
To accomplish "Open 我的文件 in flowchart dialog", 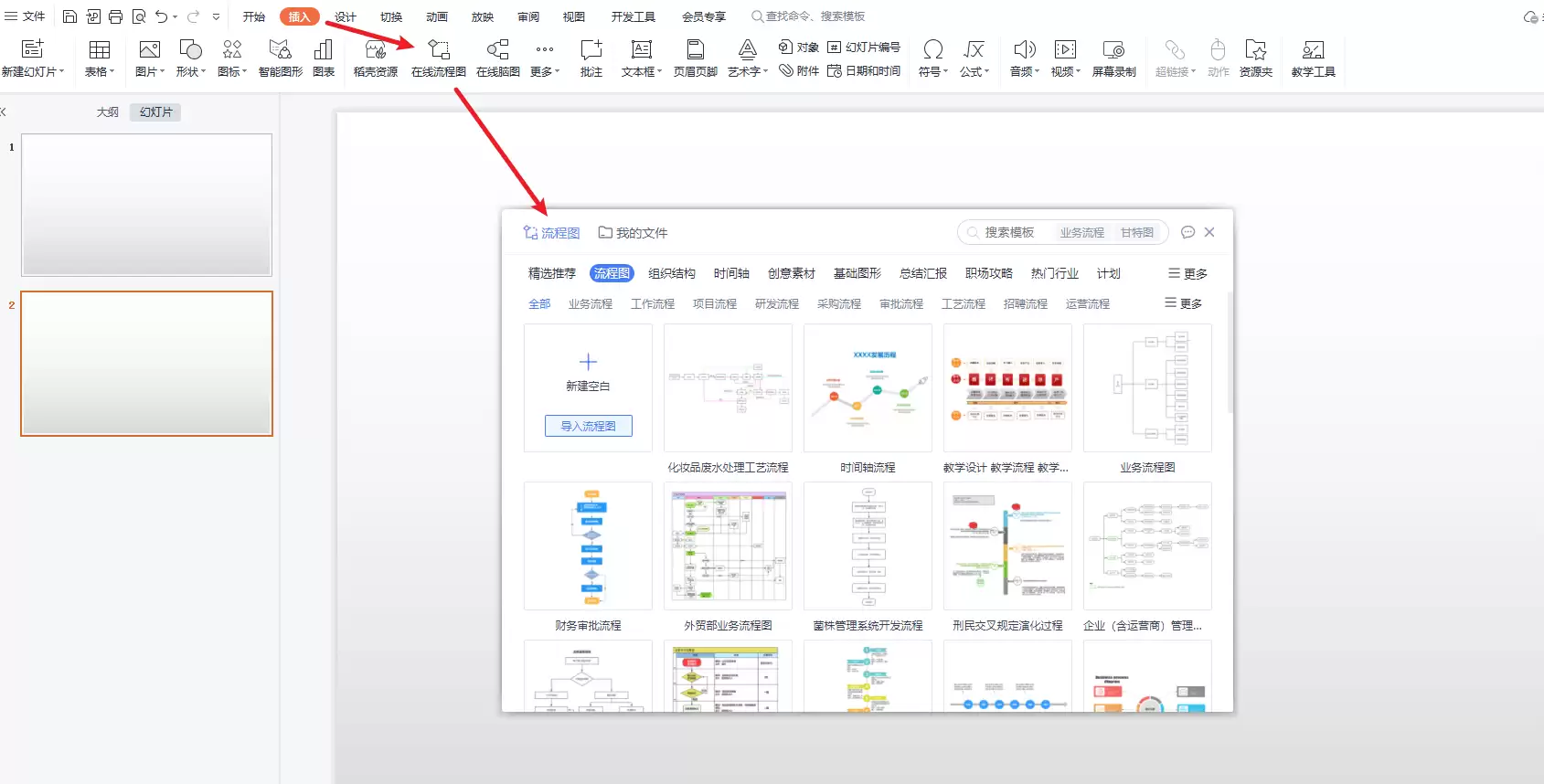I will coord(633,233).
